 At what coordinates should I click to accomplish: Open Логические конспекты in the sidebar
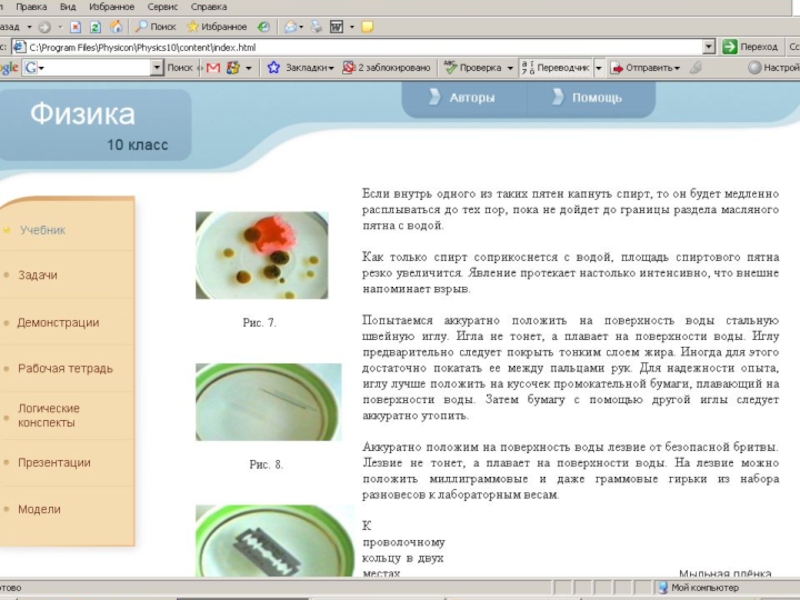49,415
